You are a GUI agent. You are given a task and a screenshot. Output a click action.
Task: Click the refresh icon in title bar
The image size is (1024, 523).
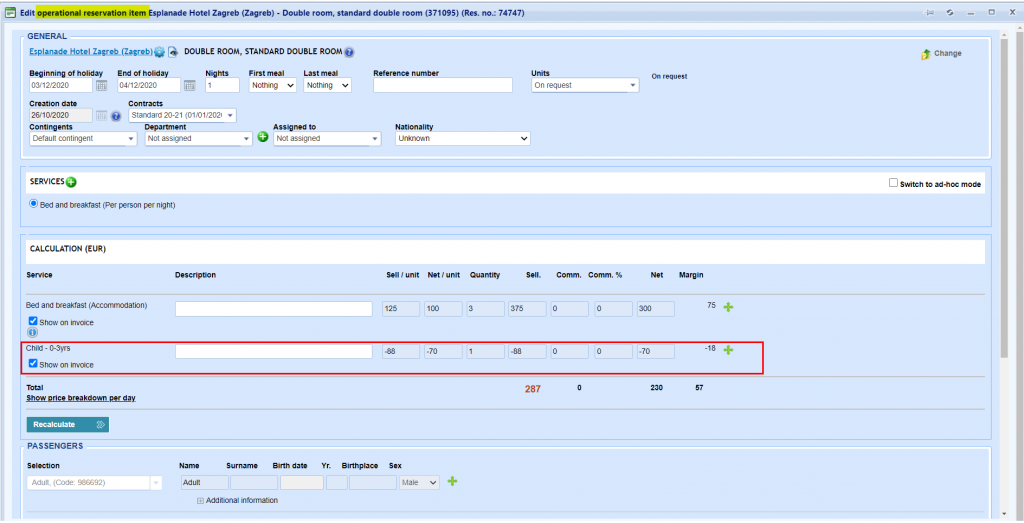coord(949,12)
